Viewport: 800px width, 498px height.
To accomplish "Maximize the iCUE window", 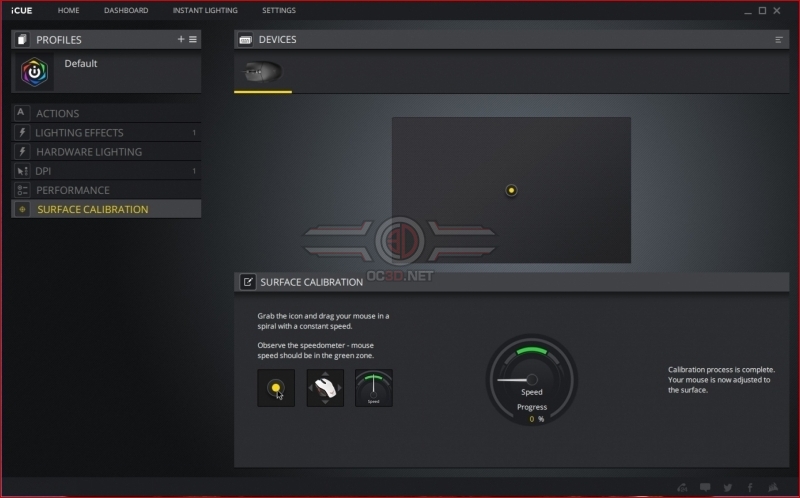I will pos(762,10).
